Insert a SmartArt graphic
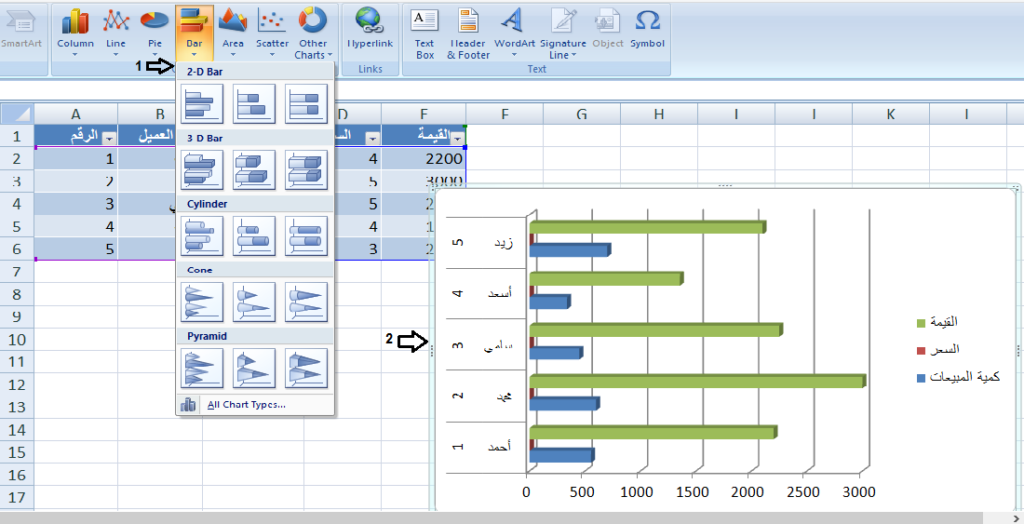 21,29
